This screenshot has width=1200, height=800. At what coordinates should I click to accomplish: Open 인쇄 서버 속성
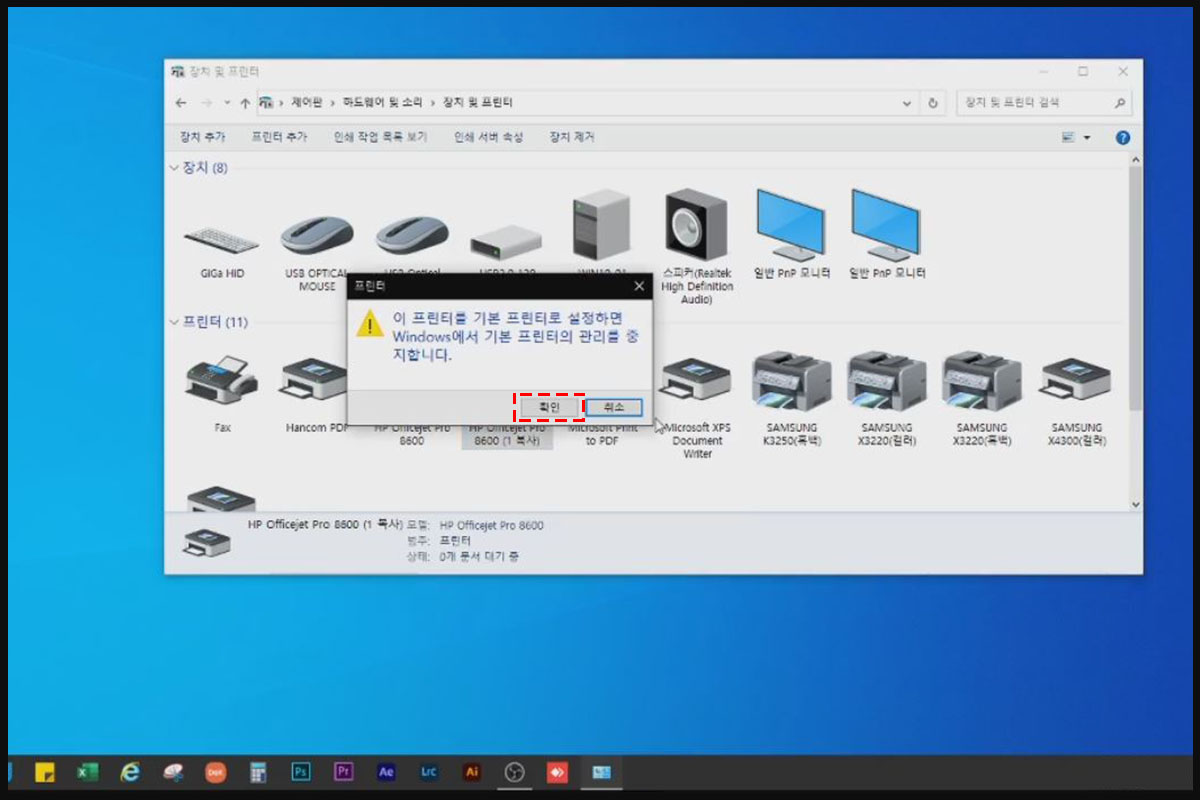488,137
